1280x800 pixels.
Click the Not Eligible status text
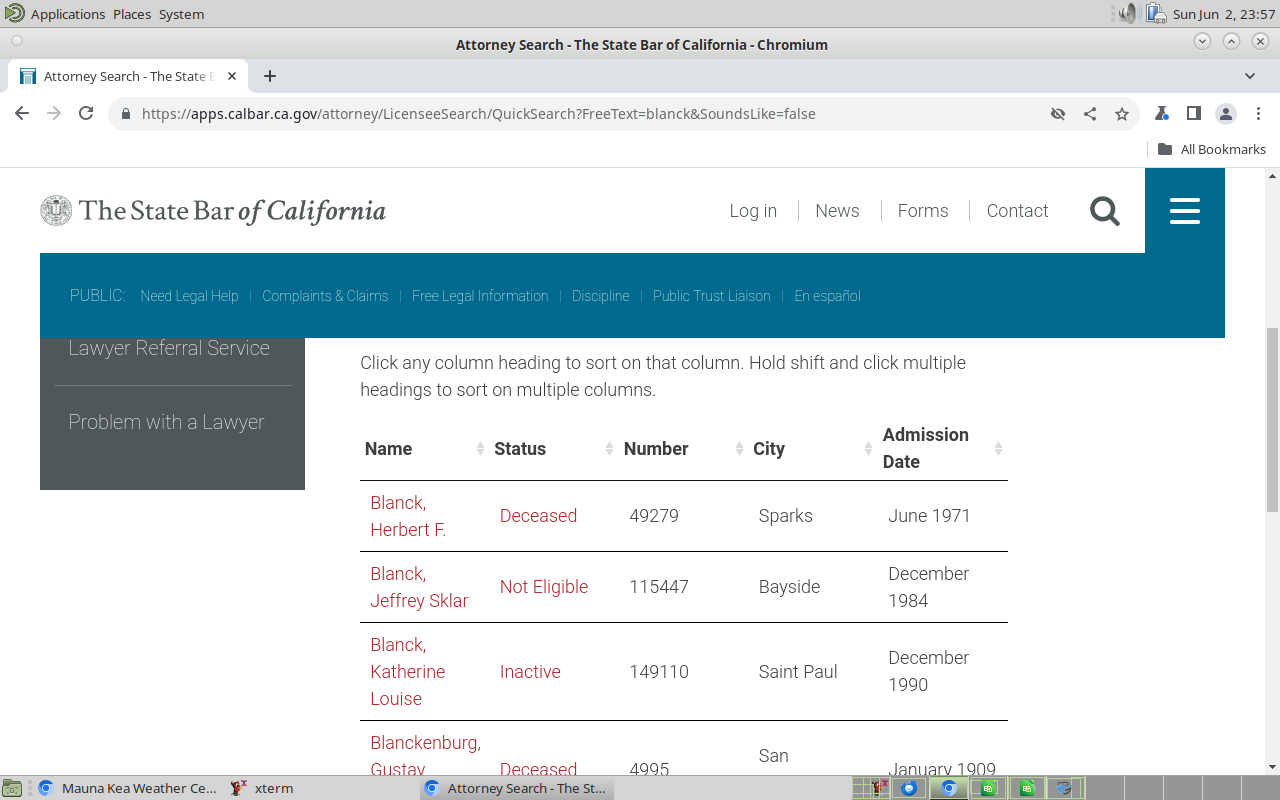click(x=544, y=587)
